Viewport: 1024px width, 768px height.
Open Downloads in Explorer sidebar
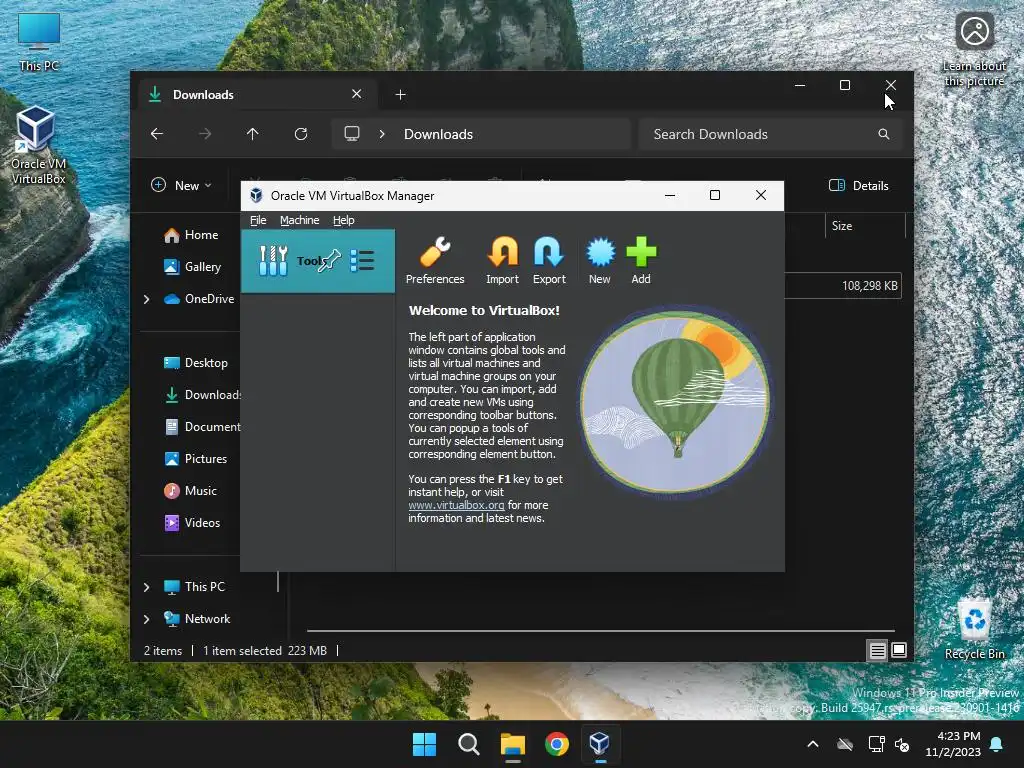point(202,394)
